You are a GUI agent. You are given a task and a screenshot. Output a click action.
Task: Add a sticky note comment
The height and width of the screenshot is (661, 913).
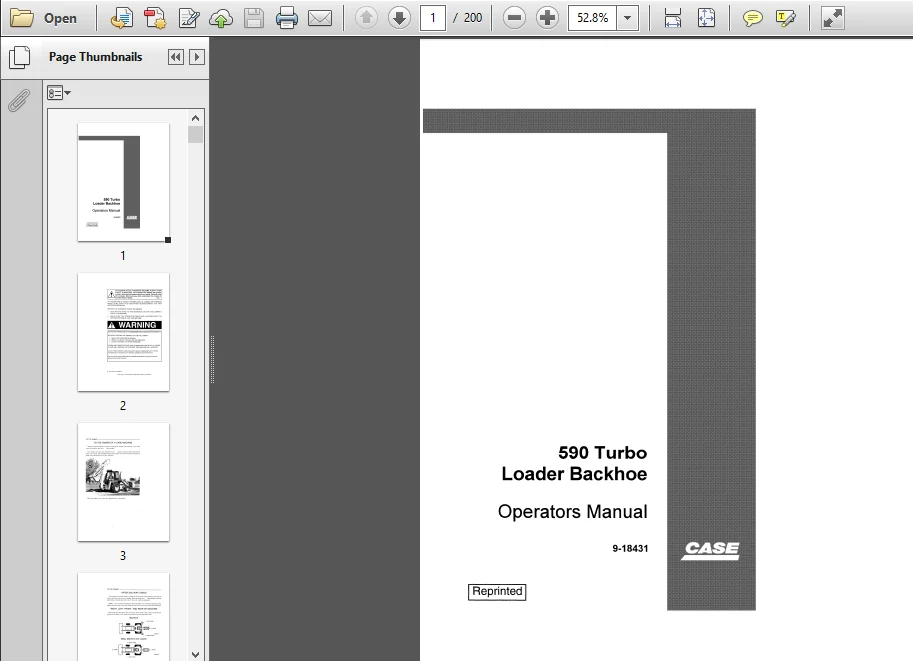point(752,19)
